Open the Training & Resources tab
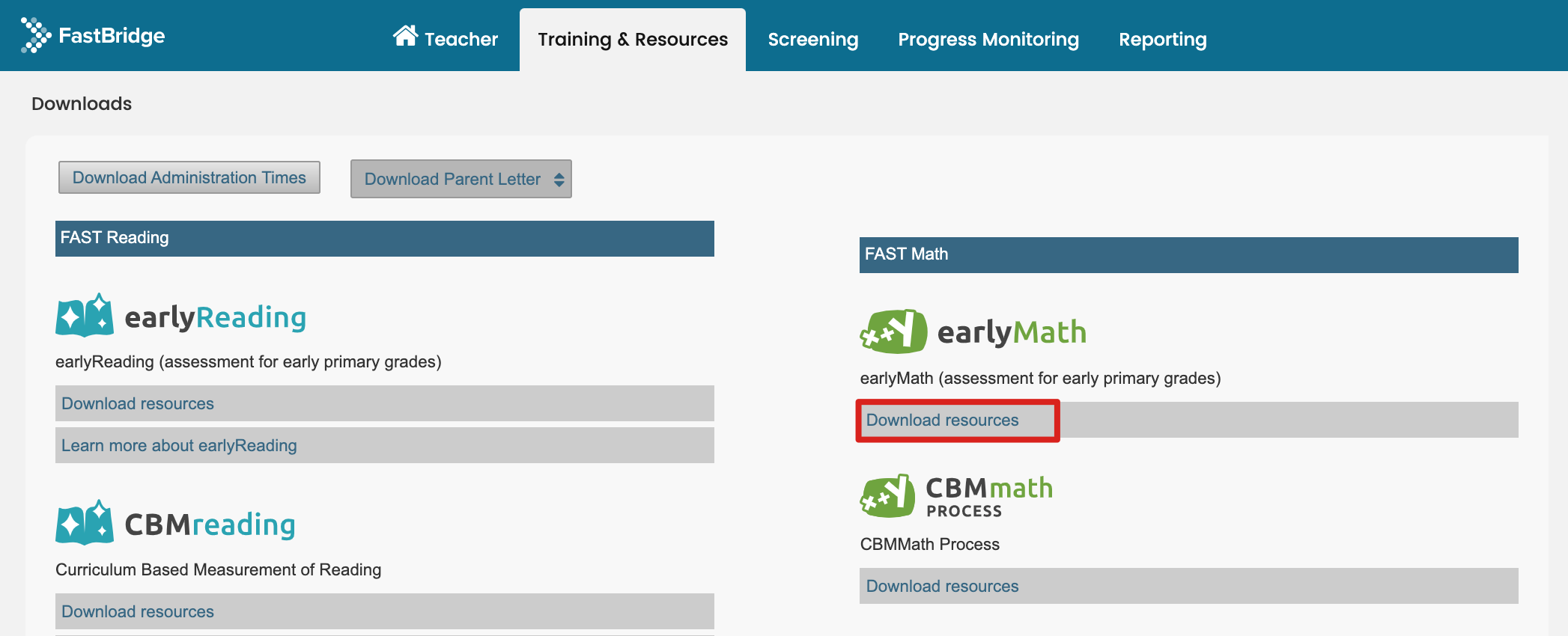 coord(632,40)
